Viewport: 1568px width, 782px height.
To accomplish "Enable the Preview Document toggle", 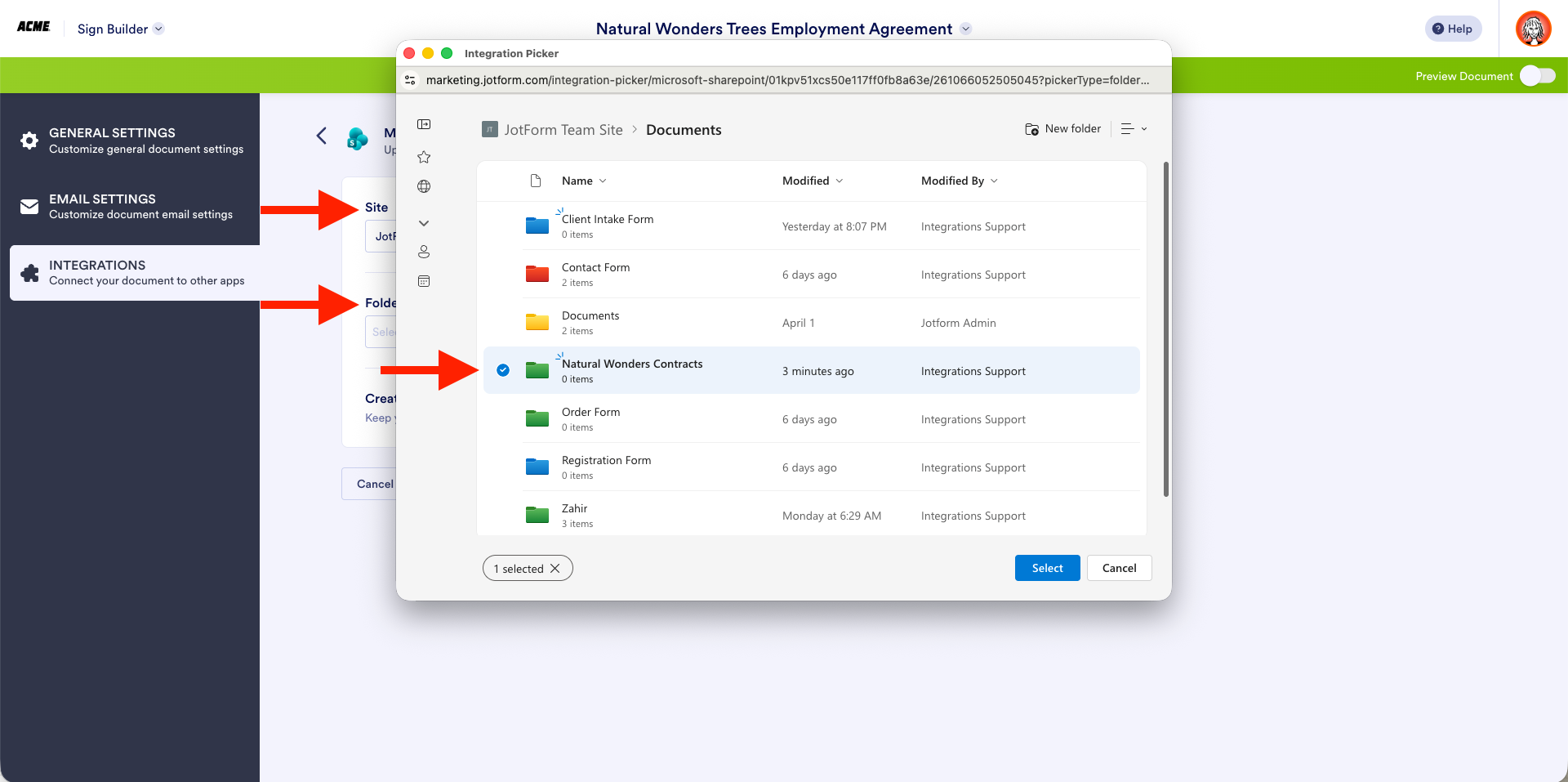I will [1537, 75].
